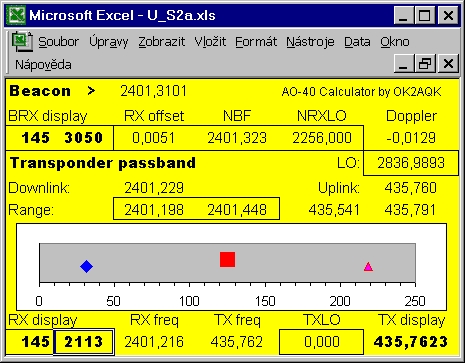The image size is (465, 363).
Task: Click the Transponder passband heading
Action: coord(103,163)
